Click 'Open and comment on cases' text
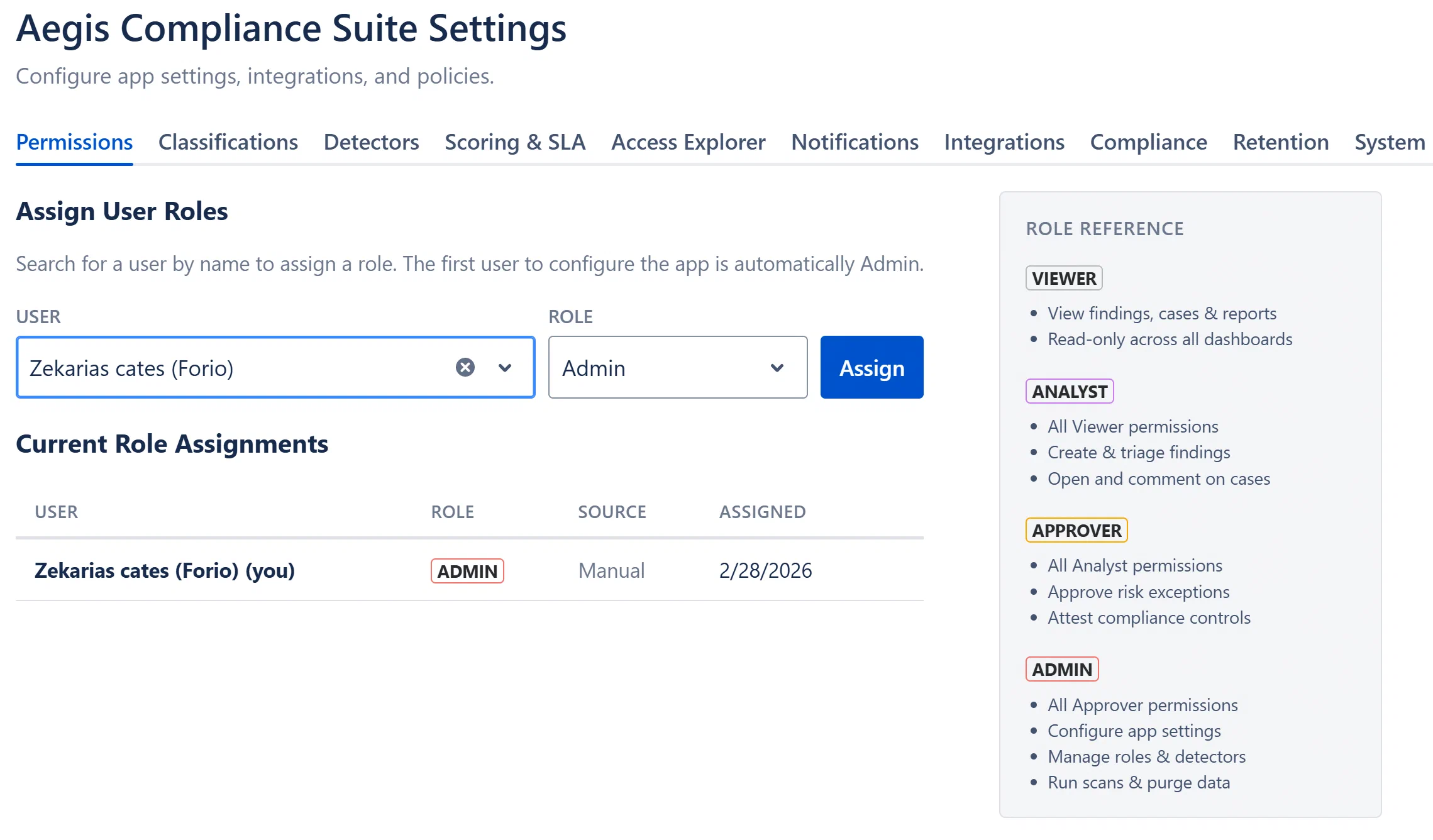This screenshot has height=840, width=1433. (x=1159, y=478)
